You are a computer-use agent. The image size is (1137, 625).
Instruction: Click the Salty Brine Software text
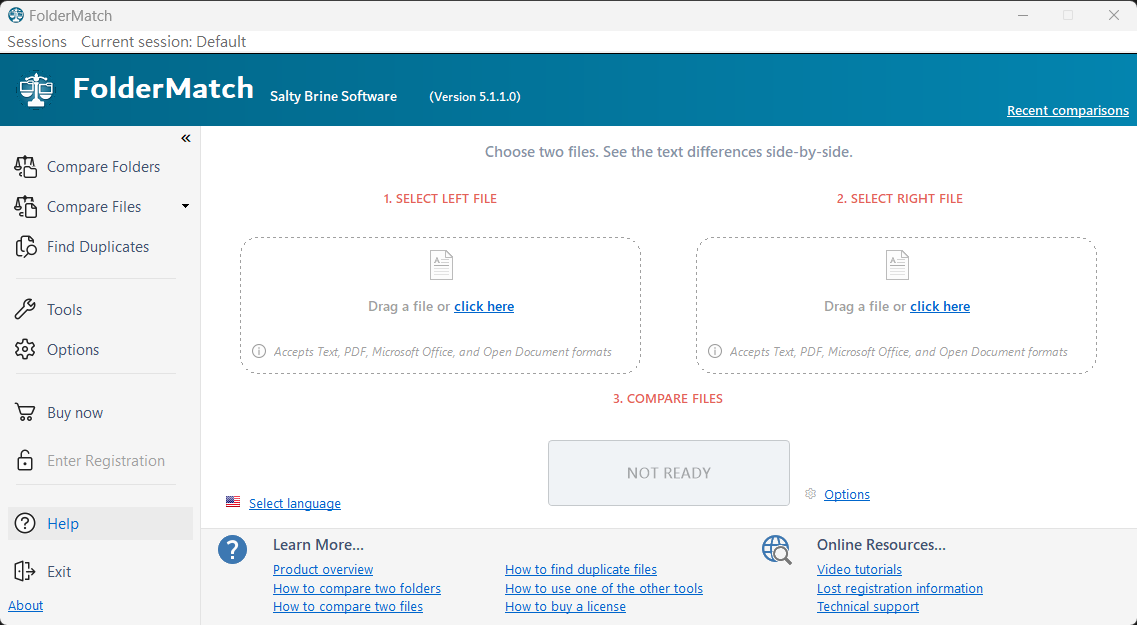(334, 96)
